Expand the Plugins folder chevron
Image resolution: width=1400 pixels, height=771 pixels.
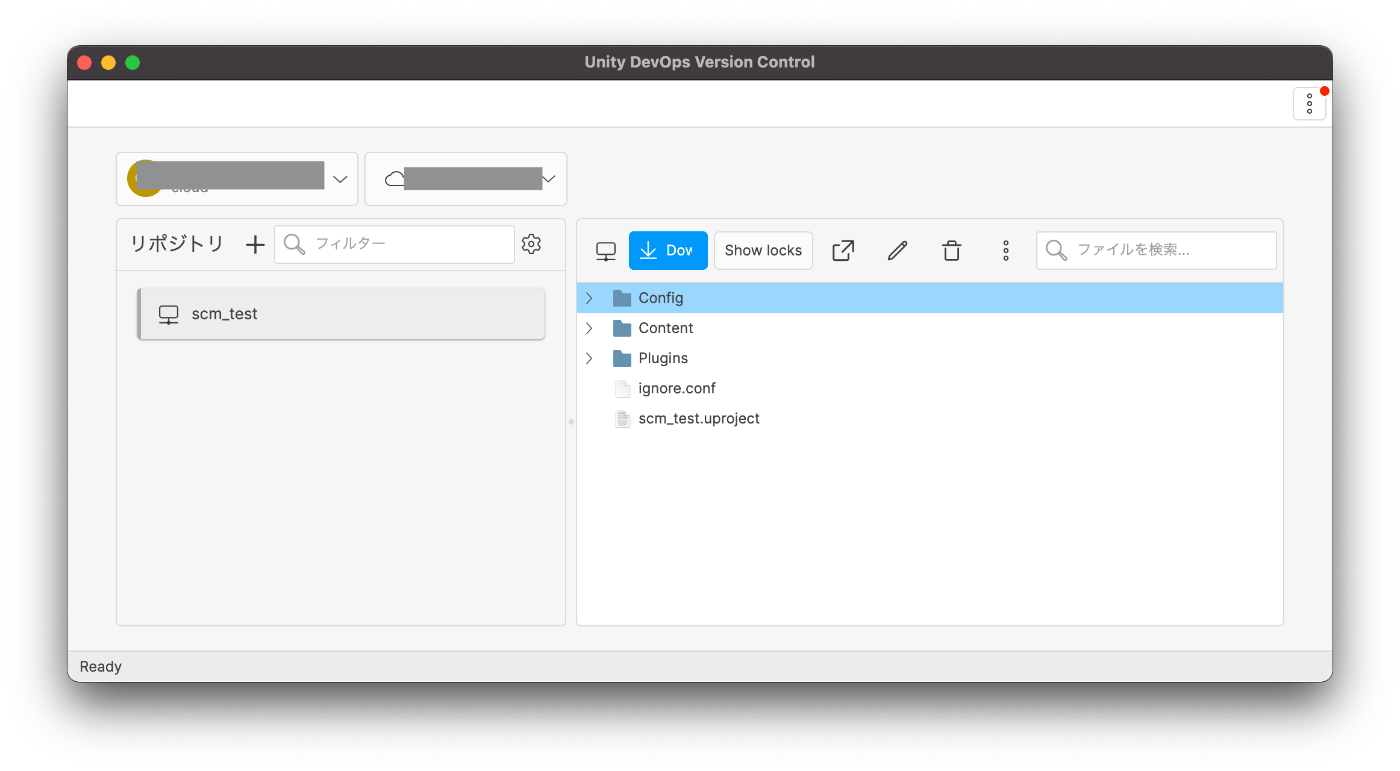click(x=589, y=358)
